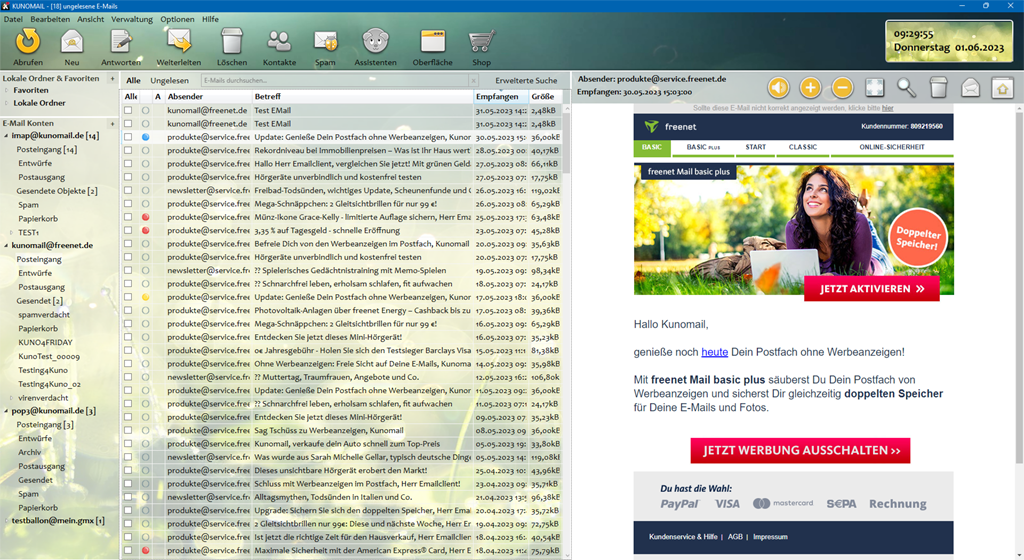Click the E-Mails durchsuchen search field

coord(335,80)
